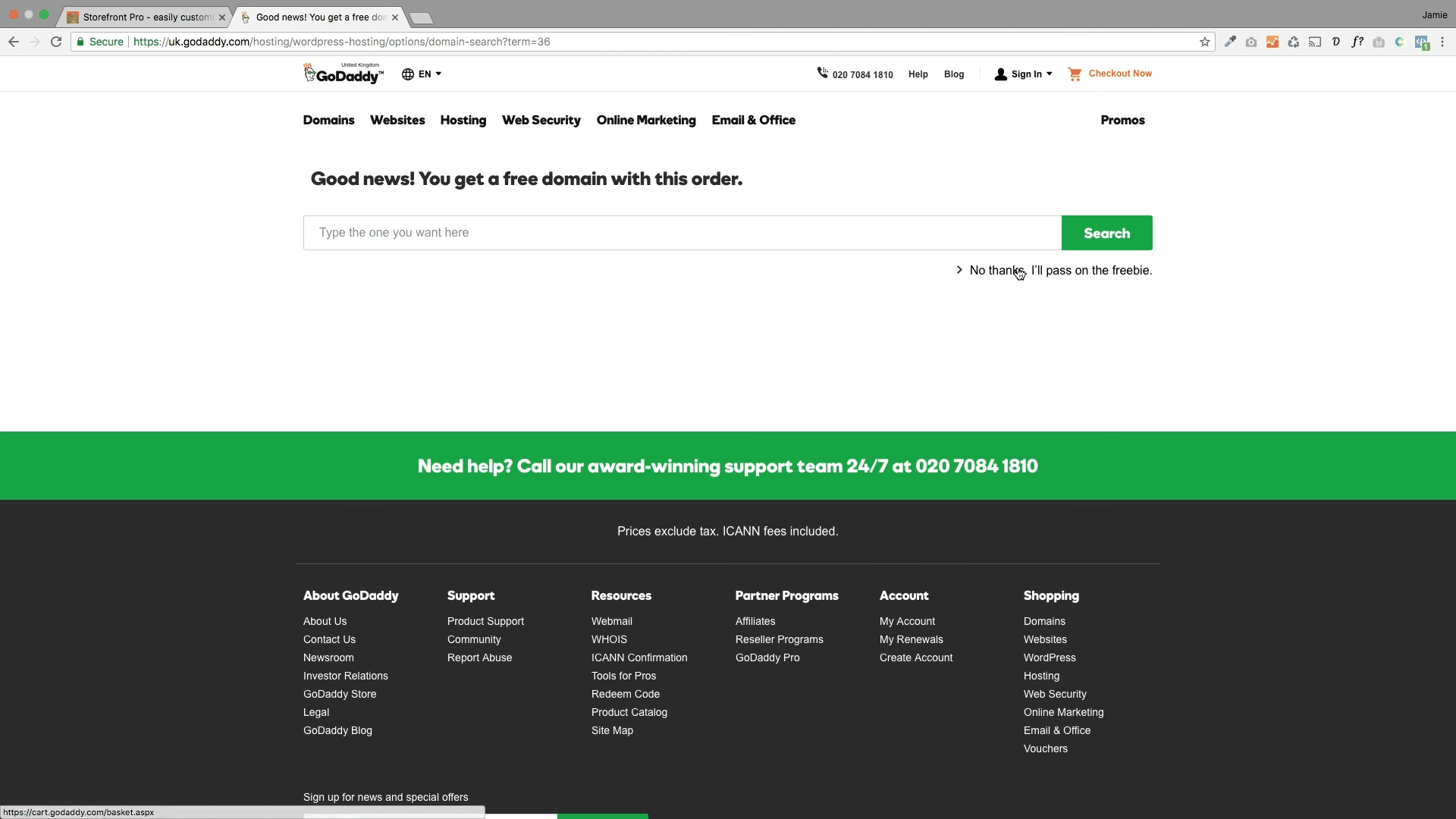Open GoDaddy Pro footer link

[x=767, y=657]
